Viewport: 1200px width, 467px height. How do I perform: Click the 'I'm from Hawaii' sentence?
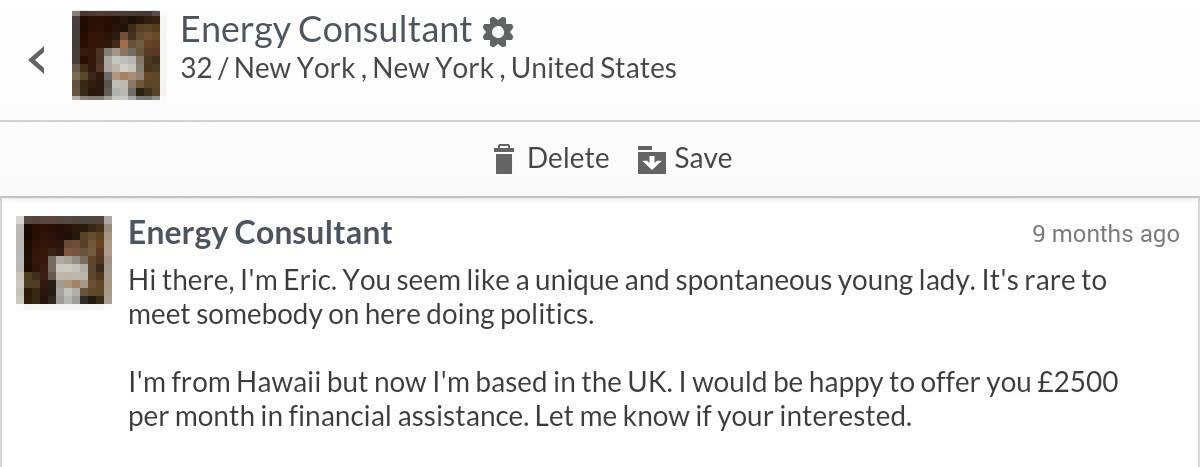(x=407, y=382)
